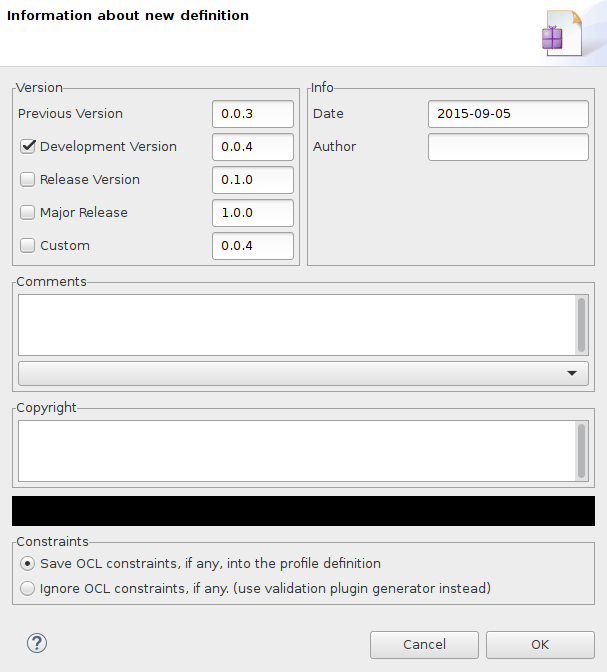The height and width of the screenshot is (672, 607).
Task: Focus the Author text field
Action: coord(508,147)
